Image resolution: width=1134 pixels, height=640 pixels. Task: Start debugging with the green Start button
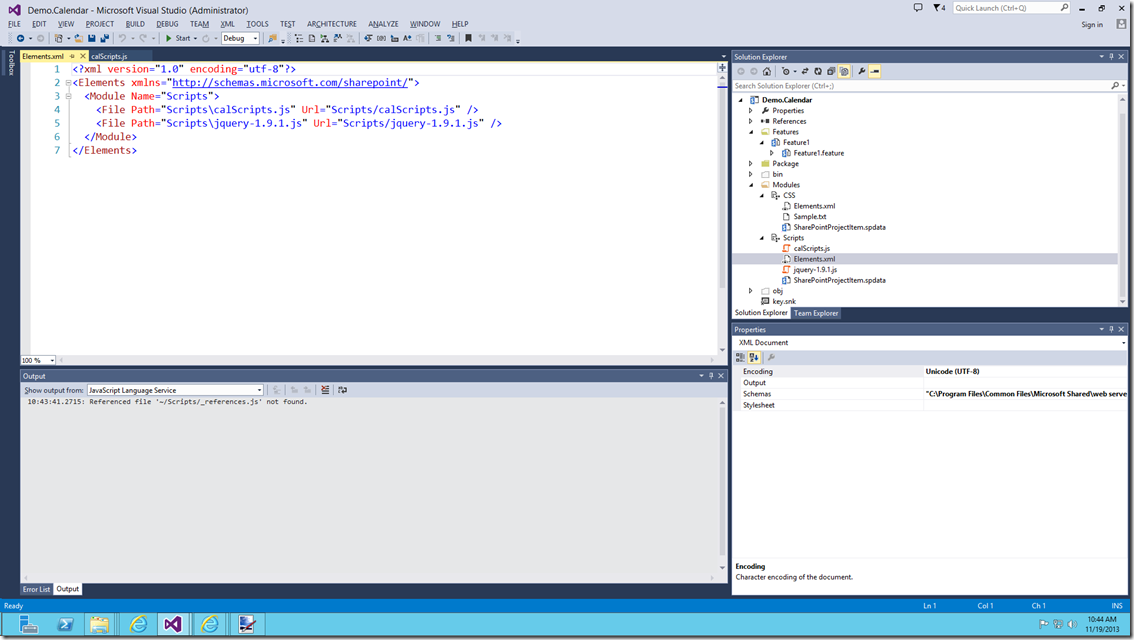(178, 38)
